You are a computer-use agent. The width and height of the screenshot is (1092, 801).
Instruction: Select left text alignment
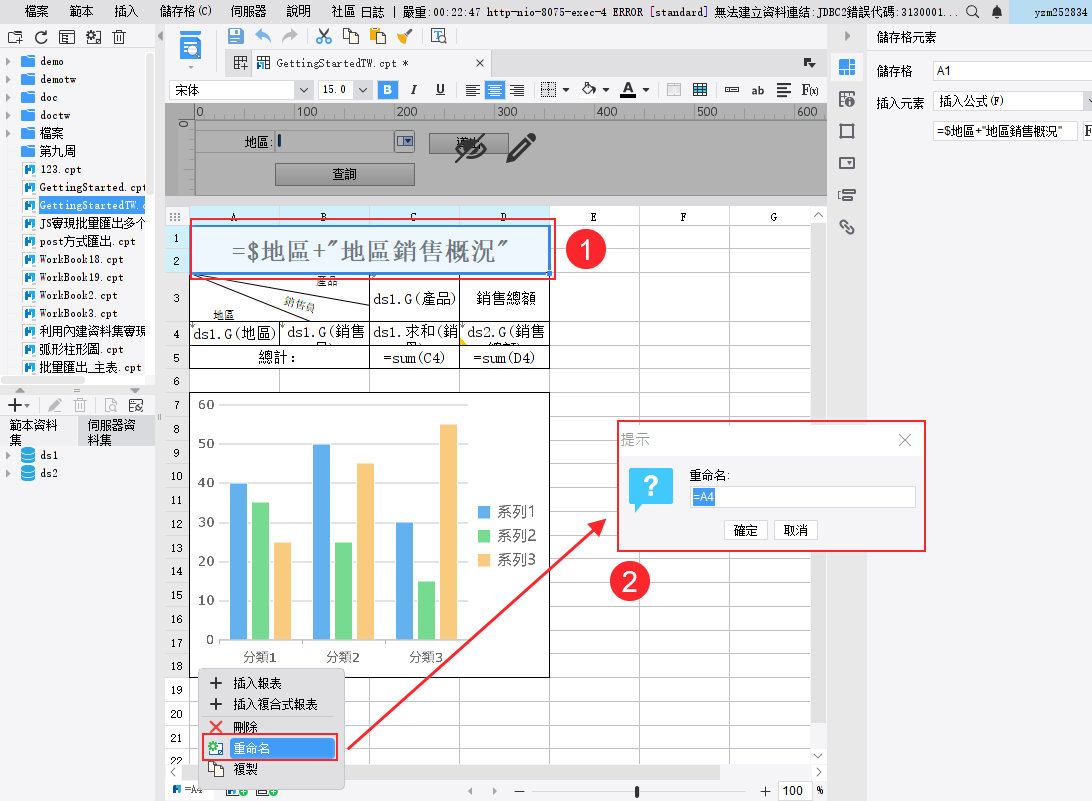coord(473,90)
